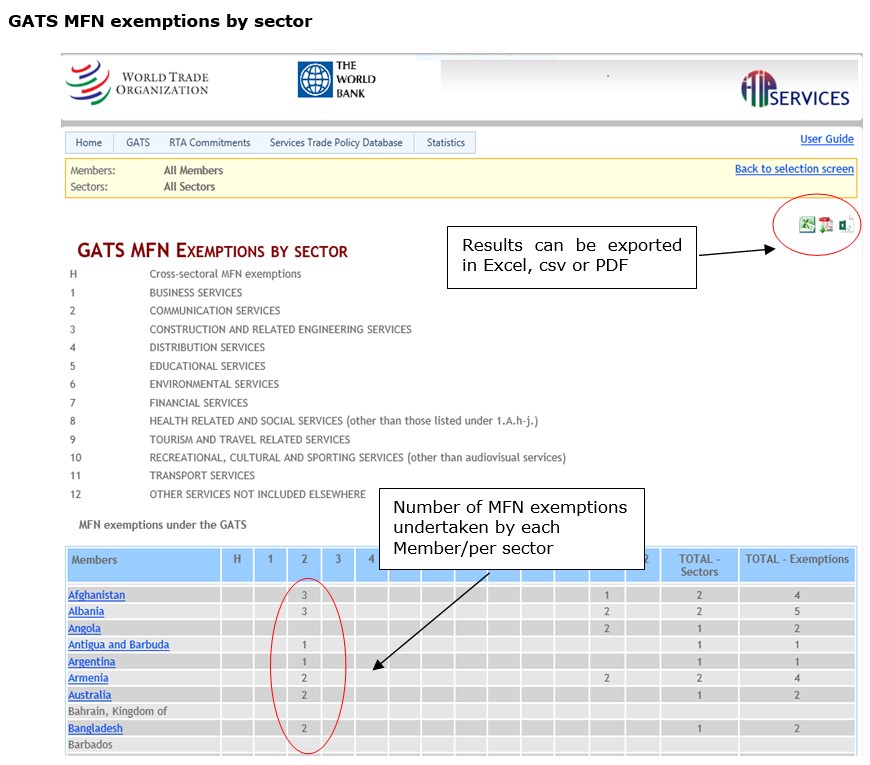This screenshot has width=870, height=765.
Task: Open the Antigua and Barbuda link
Action: pos(119,645)
